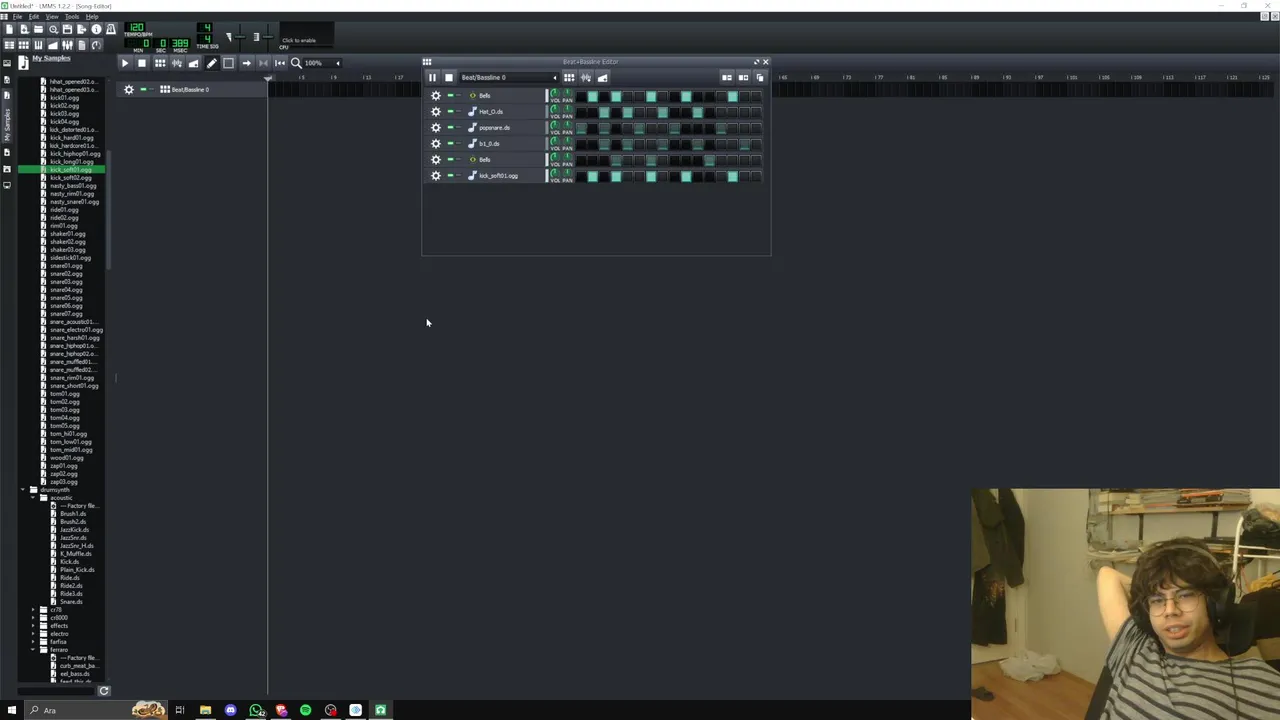Open settings gear of kick_soft01.ogg track

436,175
